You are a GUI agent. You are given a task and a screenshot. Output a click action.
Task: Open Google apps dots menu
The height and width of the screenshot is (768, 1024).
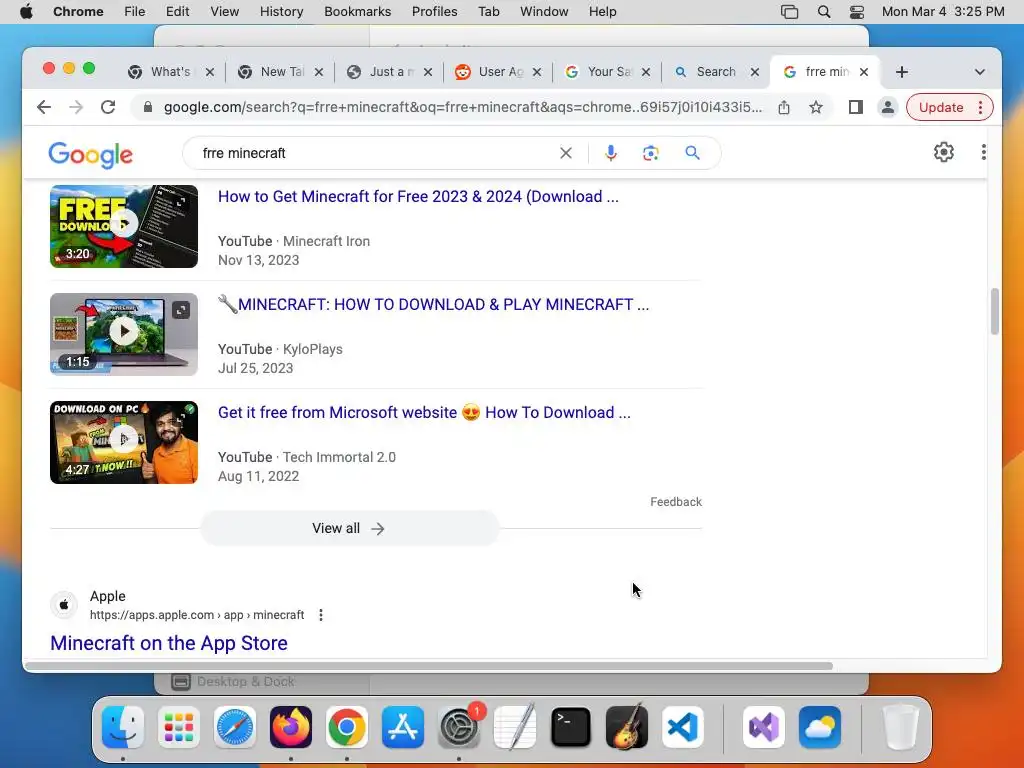coord(984,152)
